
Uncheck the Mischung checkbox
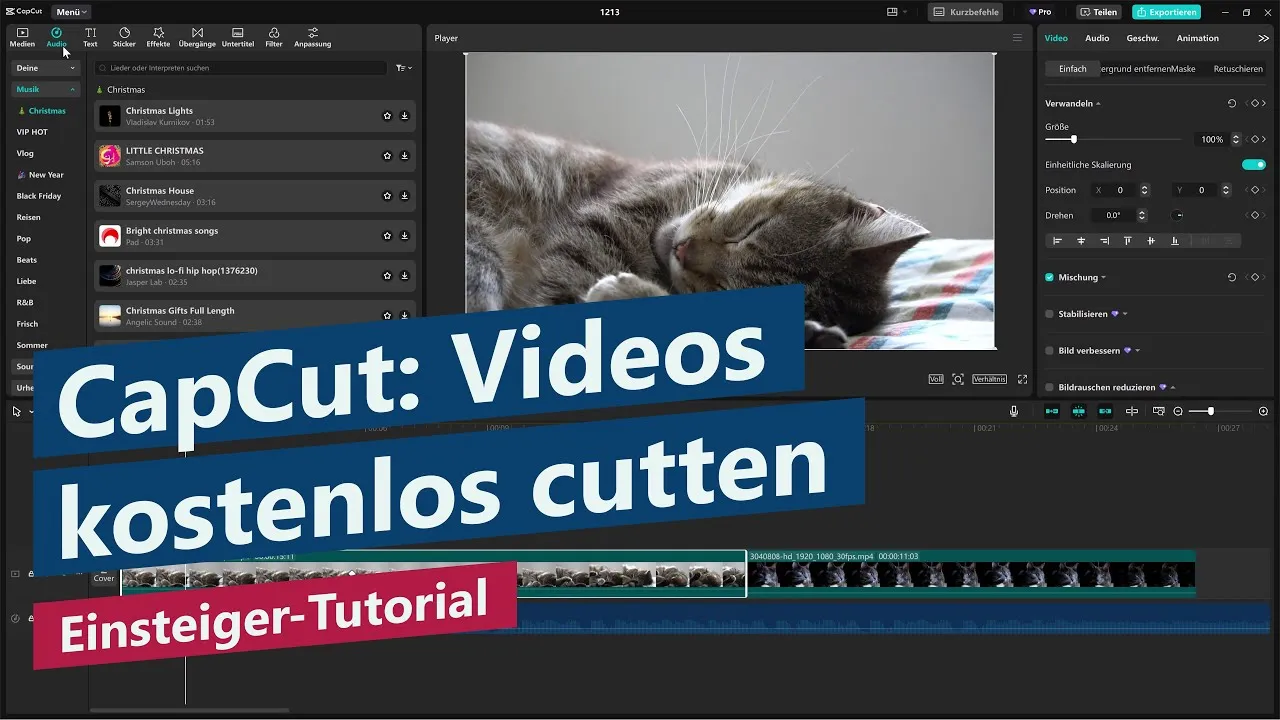(x=1049, y=277)
